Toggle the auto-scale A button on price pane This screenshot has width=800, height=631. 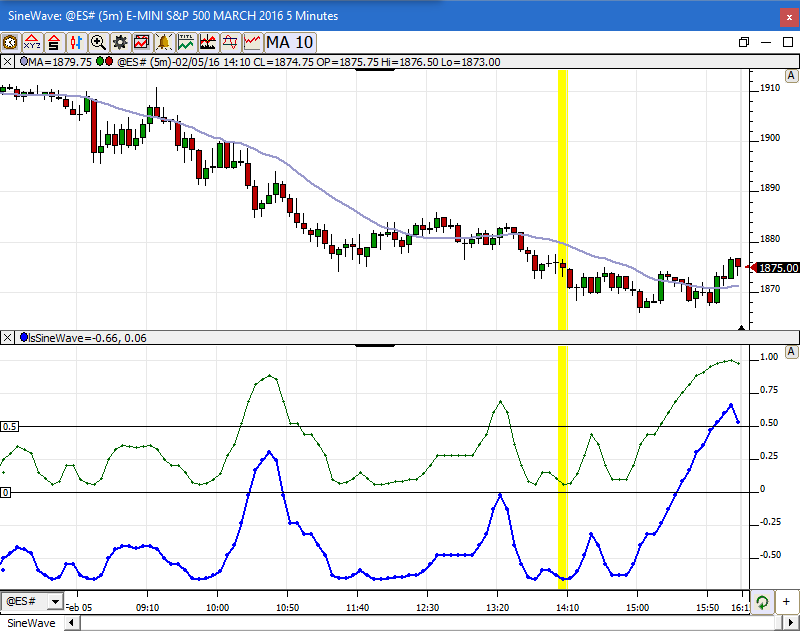coord(790,77)
